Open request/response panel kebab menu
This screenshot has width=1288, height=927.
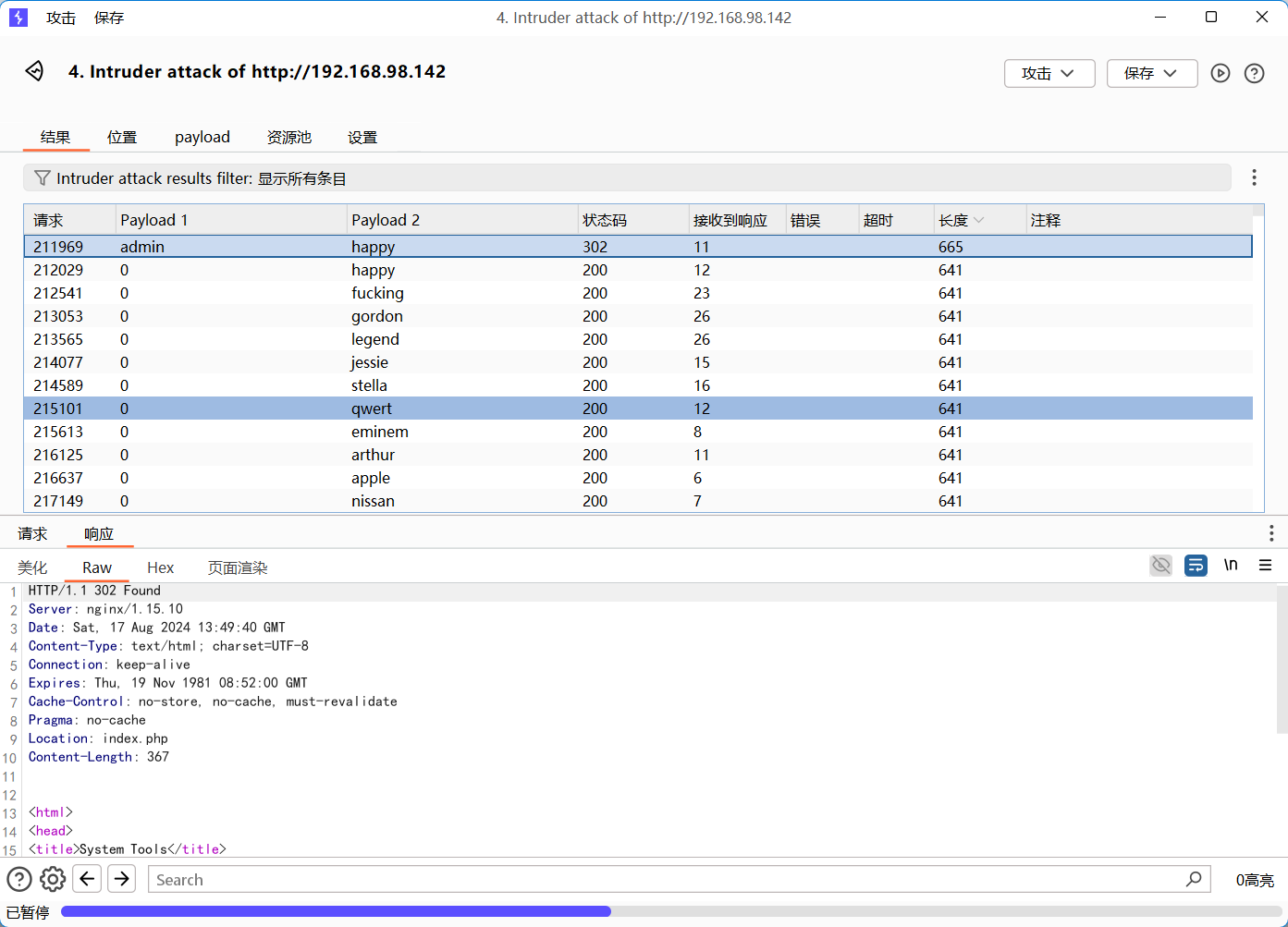click(1271, 533)
